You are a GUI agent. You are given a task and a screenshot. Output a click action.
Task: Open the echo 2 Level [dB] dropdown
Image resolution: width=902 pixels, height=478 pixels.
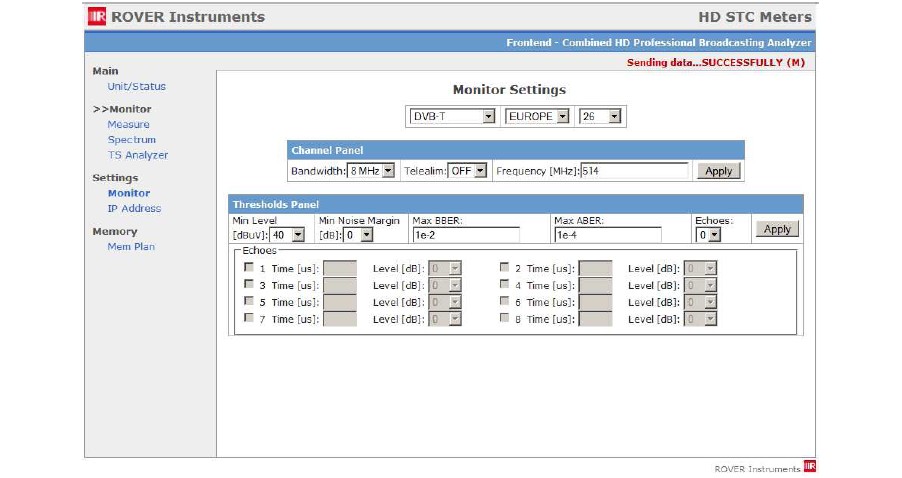click(700, 268)
